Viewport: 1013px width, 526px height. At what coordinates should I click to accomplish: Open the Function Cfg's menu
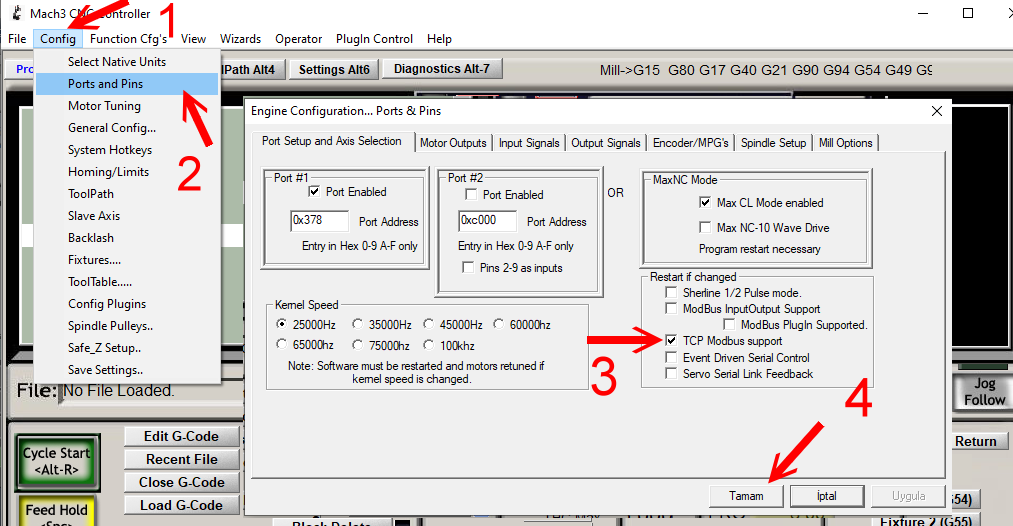(x=129, y=39)
